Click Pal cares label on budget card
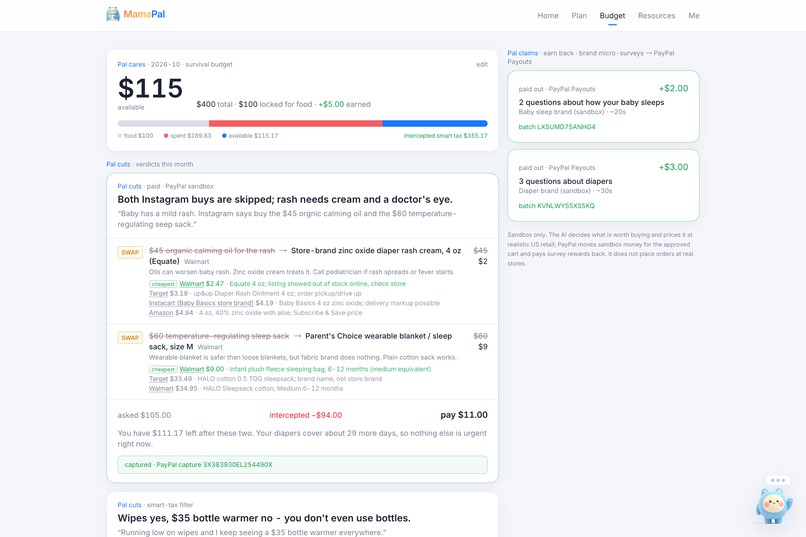806x537 pixels. click(x=131, y=64)
